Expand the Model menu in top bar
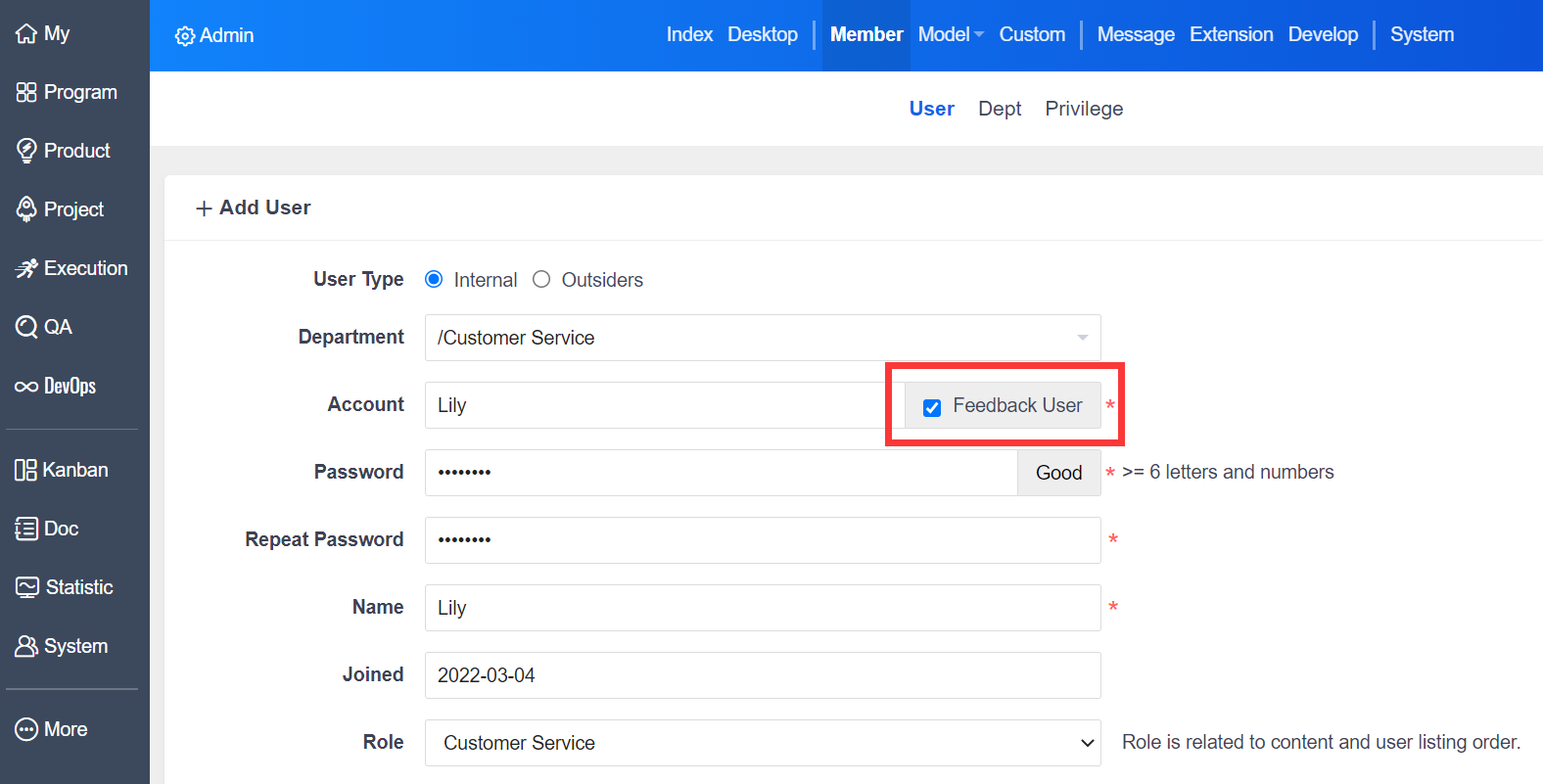 tap(950, 35)
